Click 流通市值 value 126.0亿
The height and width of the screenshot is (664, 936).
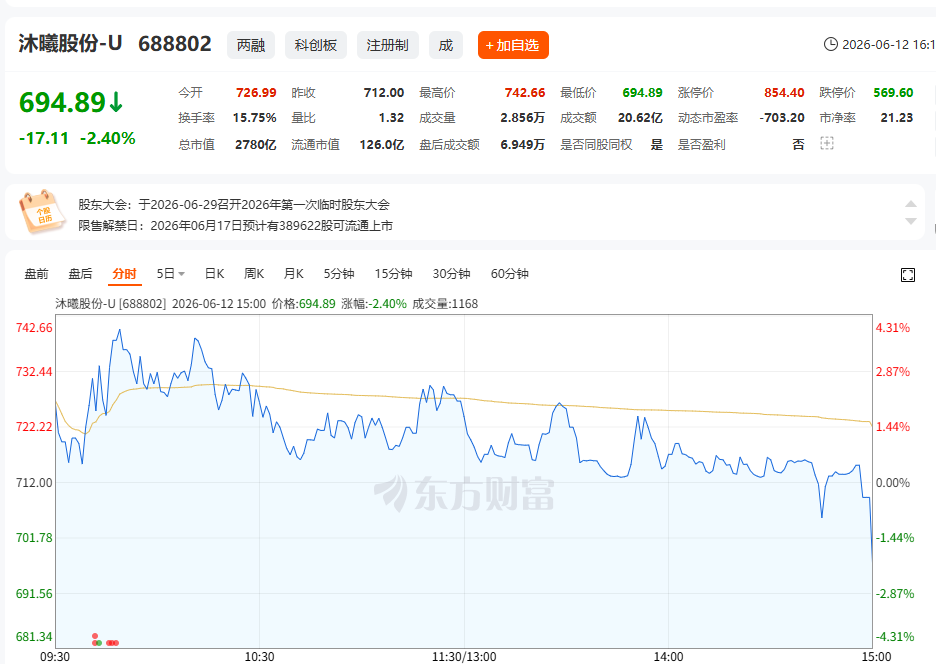point(381,145)
